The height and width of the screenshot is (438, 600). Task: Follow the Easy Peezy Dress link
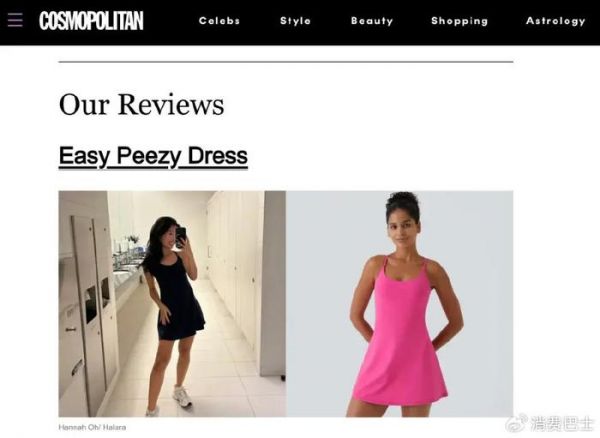pyautogui.click(x=153, y=156)
